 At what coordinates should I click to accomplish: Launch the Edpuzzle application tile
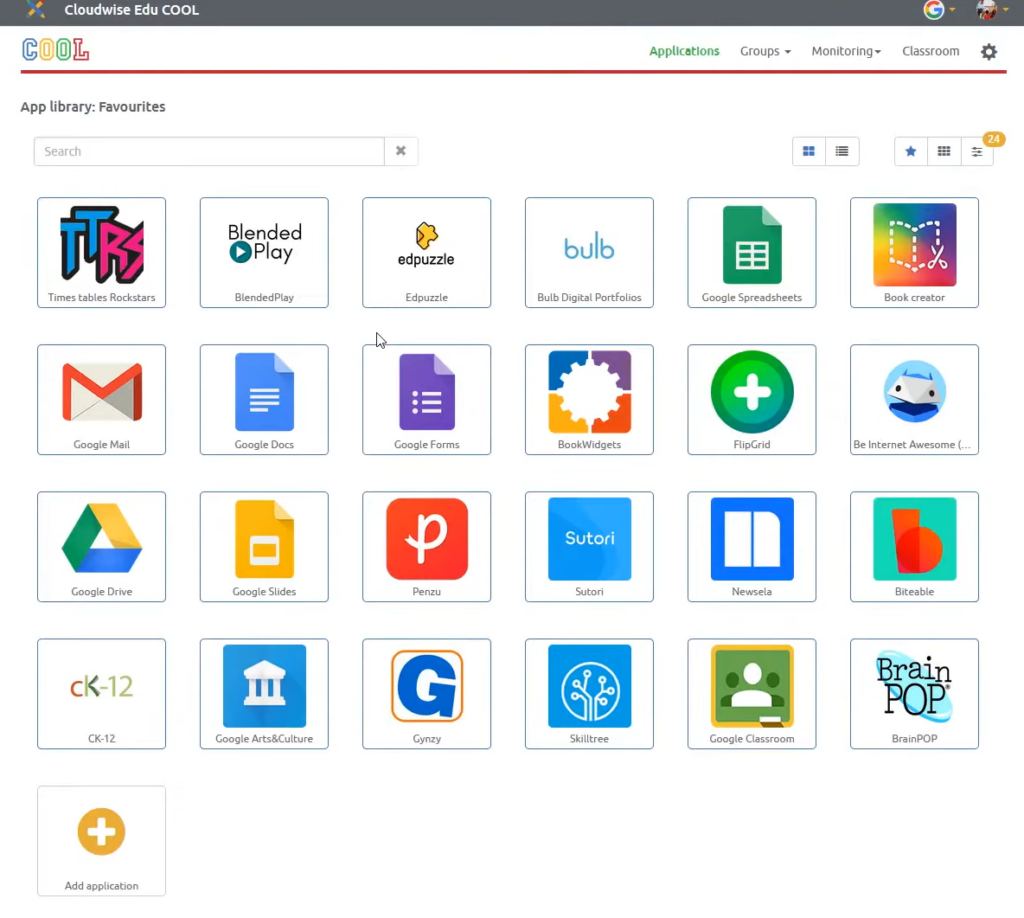tap(426, 252)
